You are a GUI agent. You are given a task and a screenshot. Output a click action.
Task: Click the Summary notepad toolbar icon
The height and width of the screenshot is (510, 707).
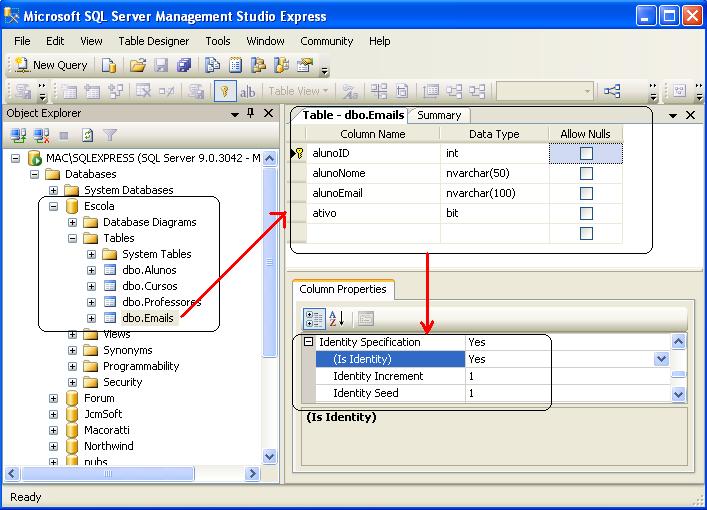tap(235, 65)
